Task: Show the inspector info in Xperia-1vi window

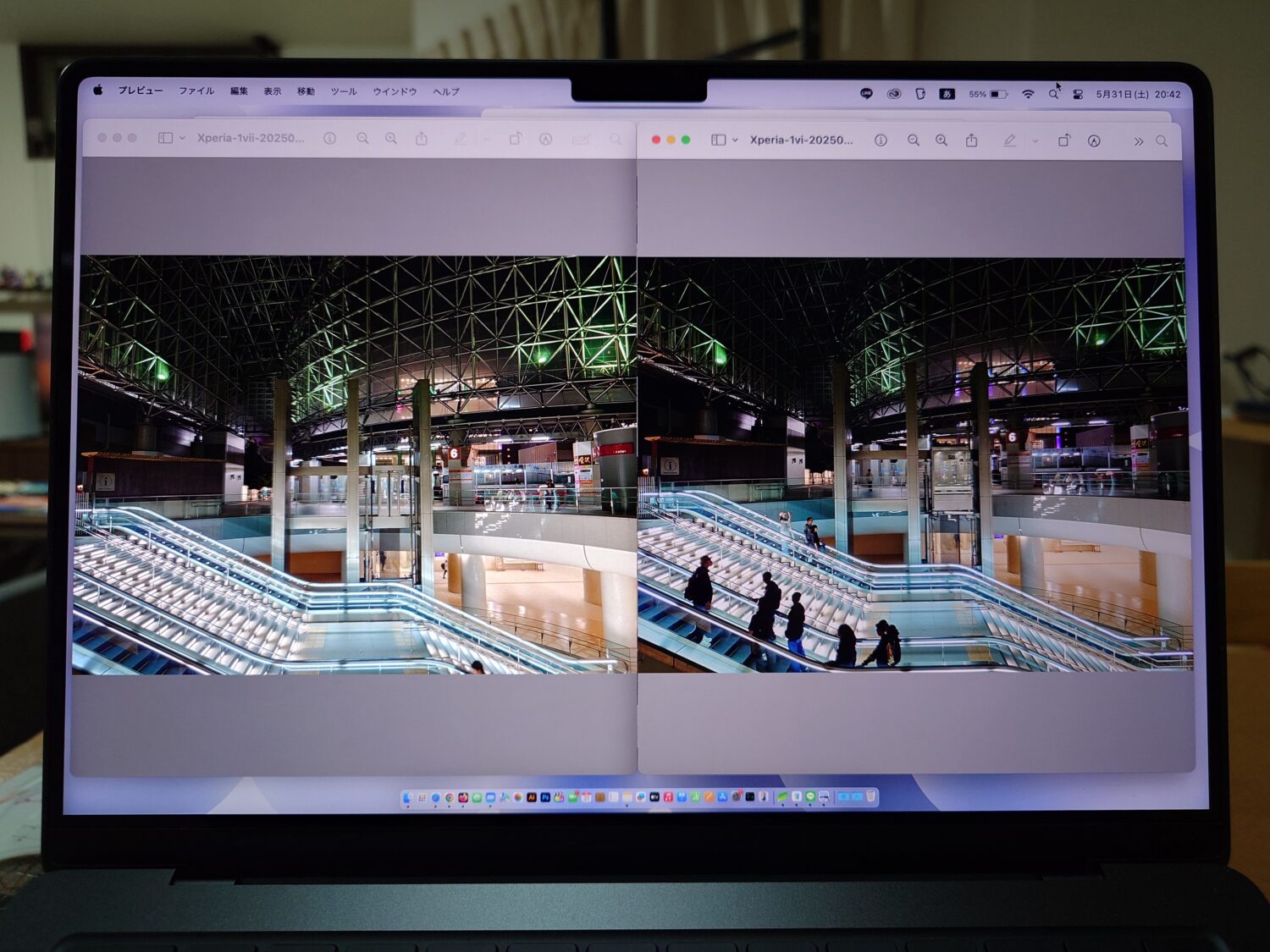Action: pyautogui.click(x=881, y=140)
